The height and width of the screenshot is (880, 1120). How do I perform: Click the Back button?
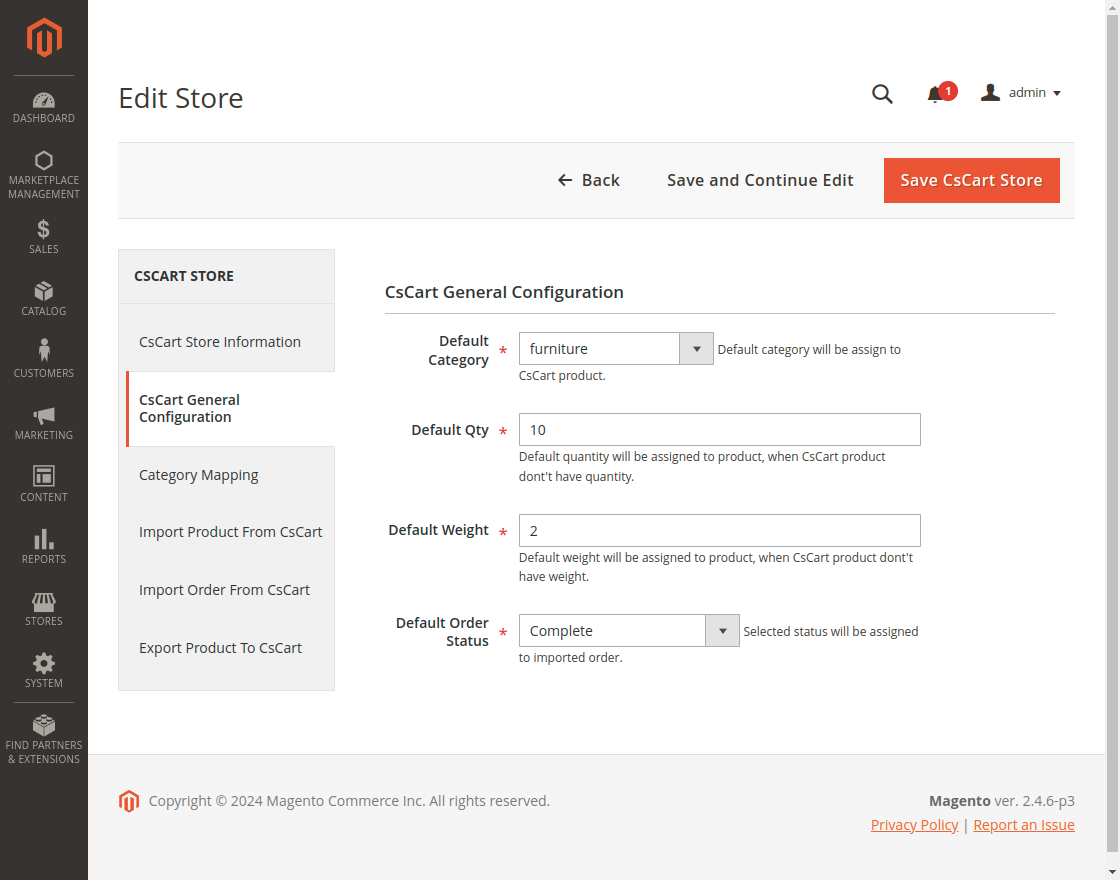[589, 181]
